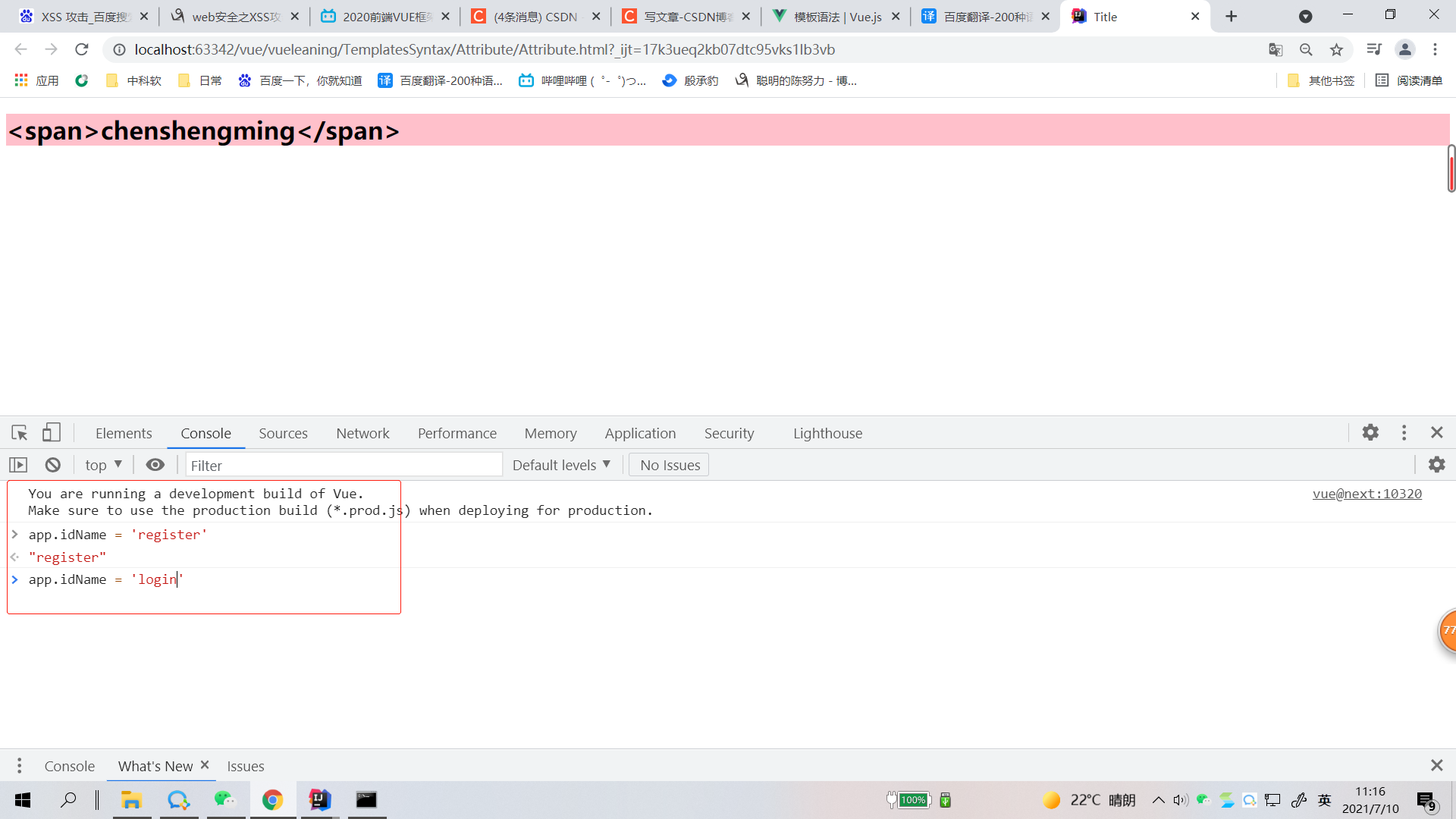
Task: Toggle the device toolbar icon
Action: pos(51,433)
